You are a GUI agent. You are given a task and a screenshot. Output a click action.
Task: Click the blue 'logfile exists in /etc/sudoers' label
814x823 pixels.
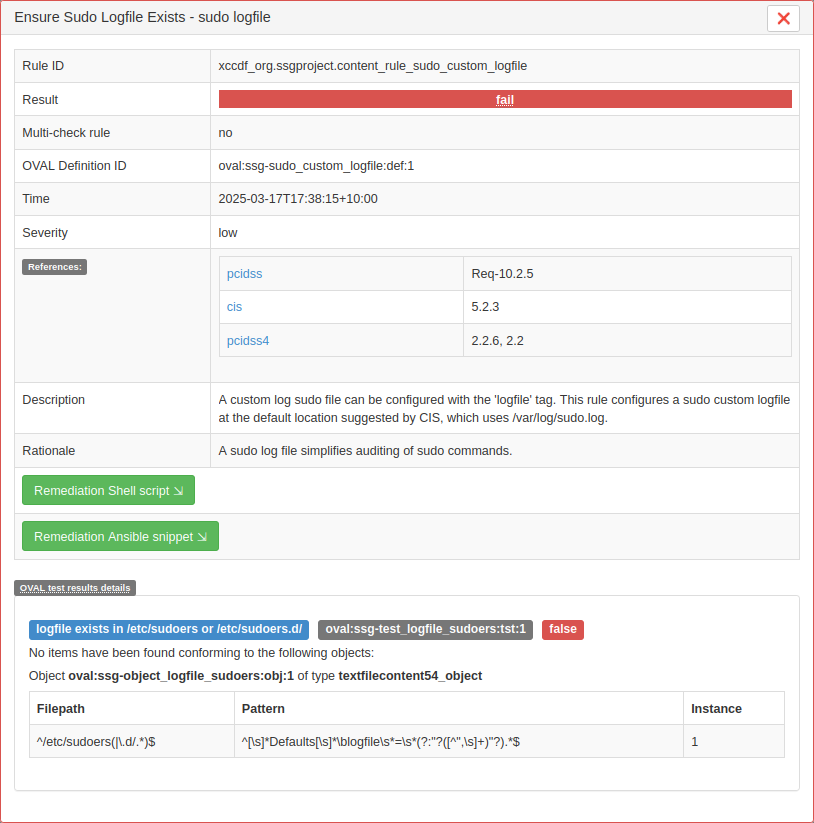tap(169, 629)
